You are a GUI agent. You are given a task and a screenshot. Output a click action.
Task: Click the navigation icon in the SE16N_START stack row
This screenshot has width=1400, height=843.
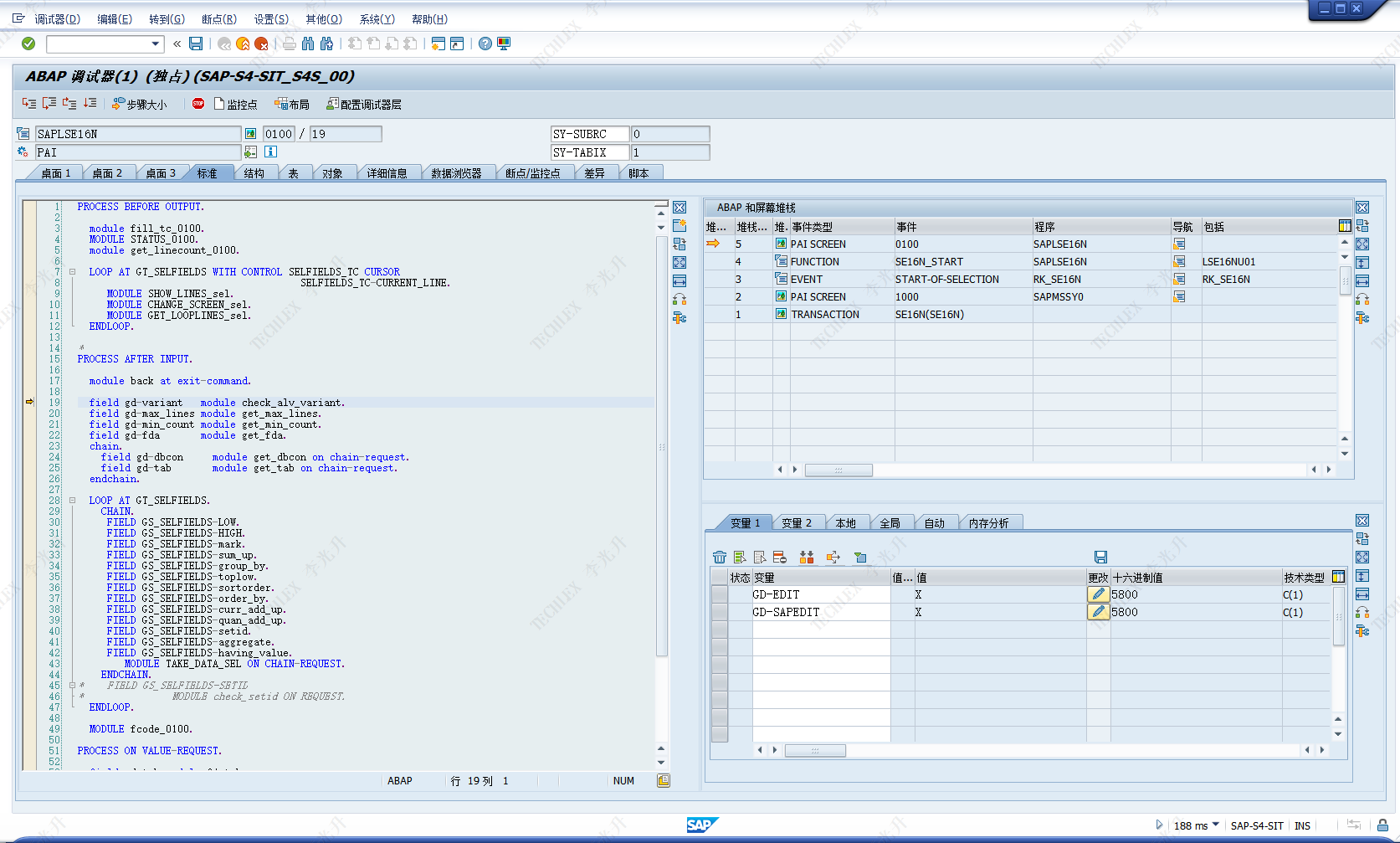(1179, 262)
